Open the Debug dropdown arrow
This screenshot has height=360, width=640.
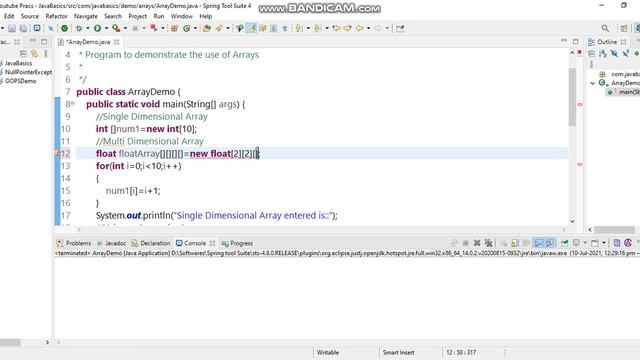[x=87, y=28]
